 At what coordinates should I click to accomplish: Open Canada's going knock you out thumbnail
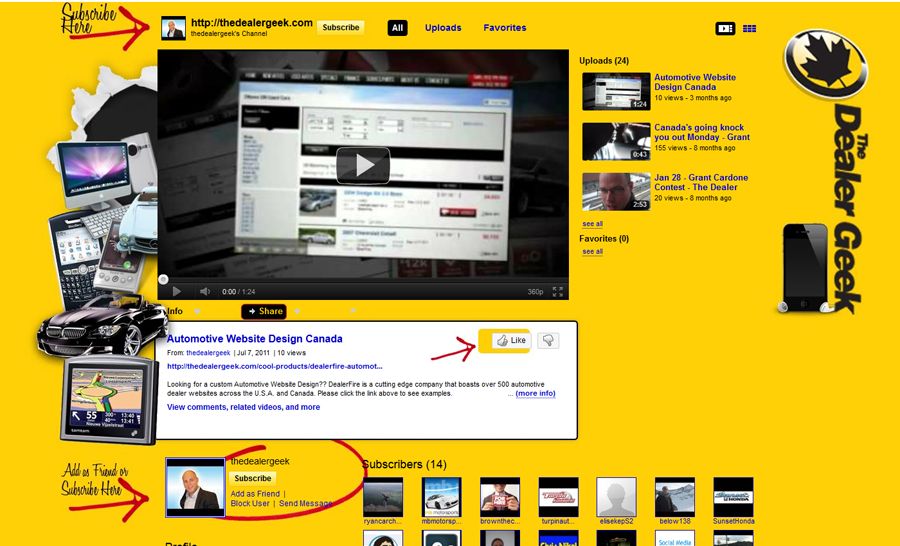616,141
